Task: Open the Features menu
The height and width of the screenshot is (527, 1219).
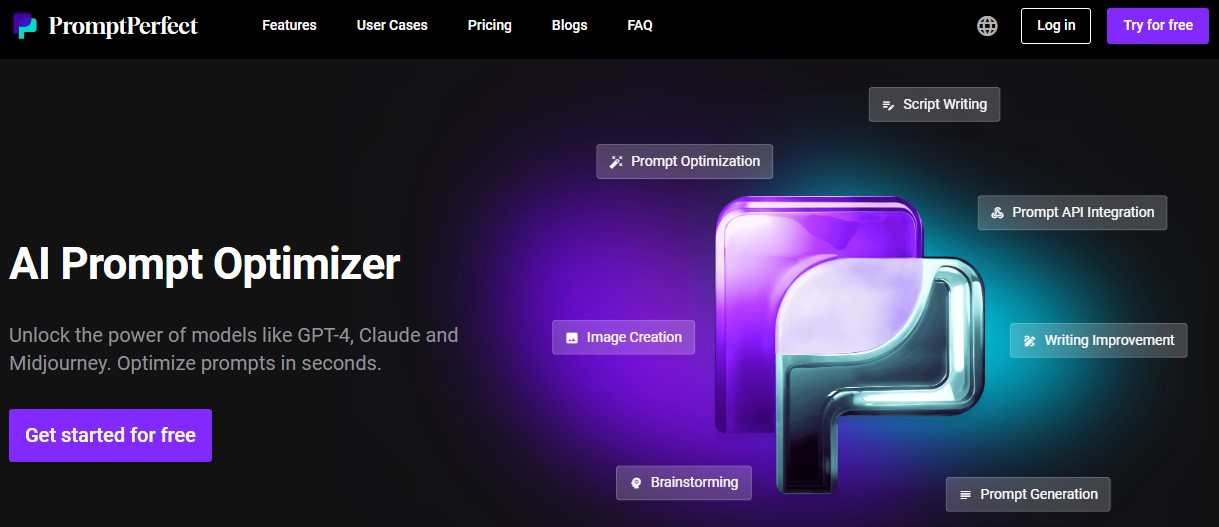Action: (289, 25)
